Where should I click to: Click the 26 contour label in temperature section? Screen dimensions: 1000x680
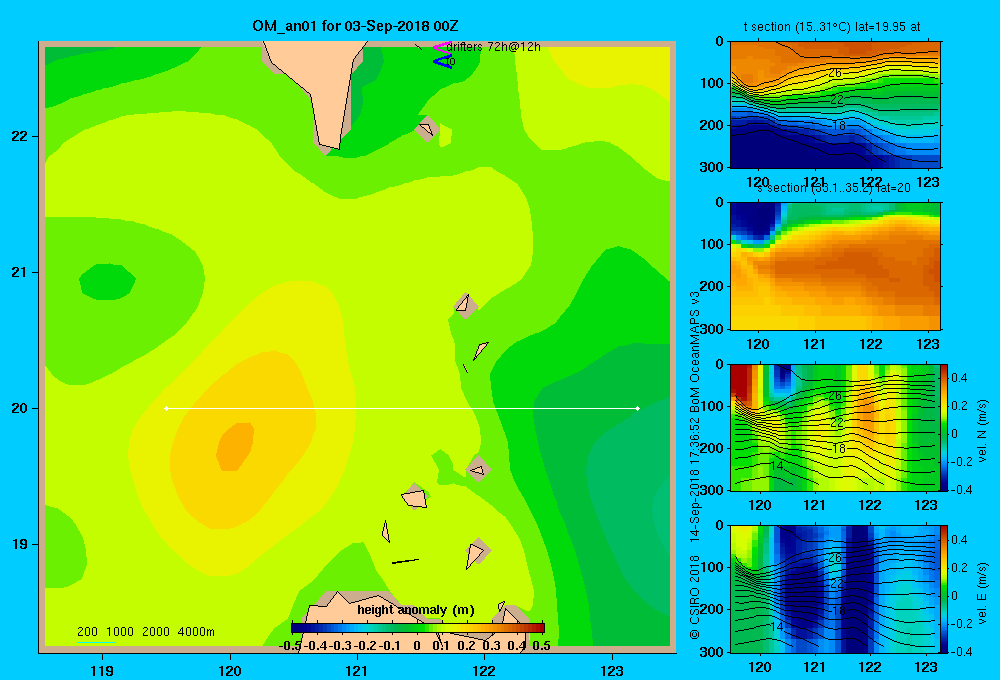[835, 73]
